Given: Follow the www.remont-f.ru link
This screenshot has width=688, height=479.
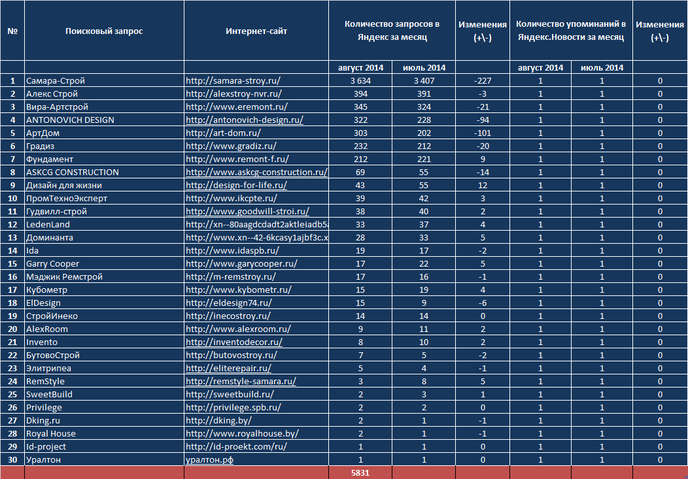Looking at the screenshot, I should (237, 159).
